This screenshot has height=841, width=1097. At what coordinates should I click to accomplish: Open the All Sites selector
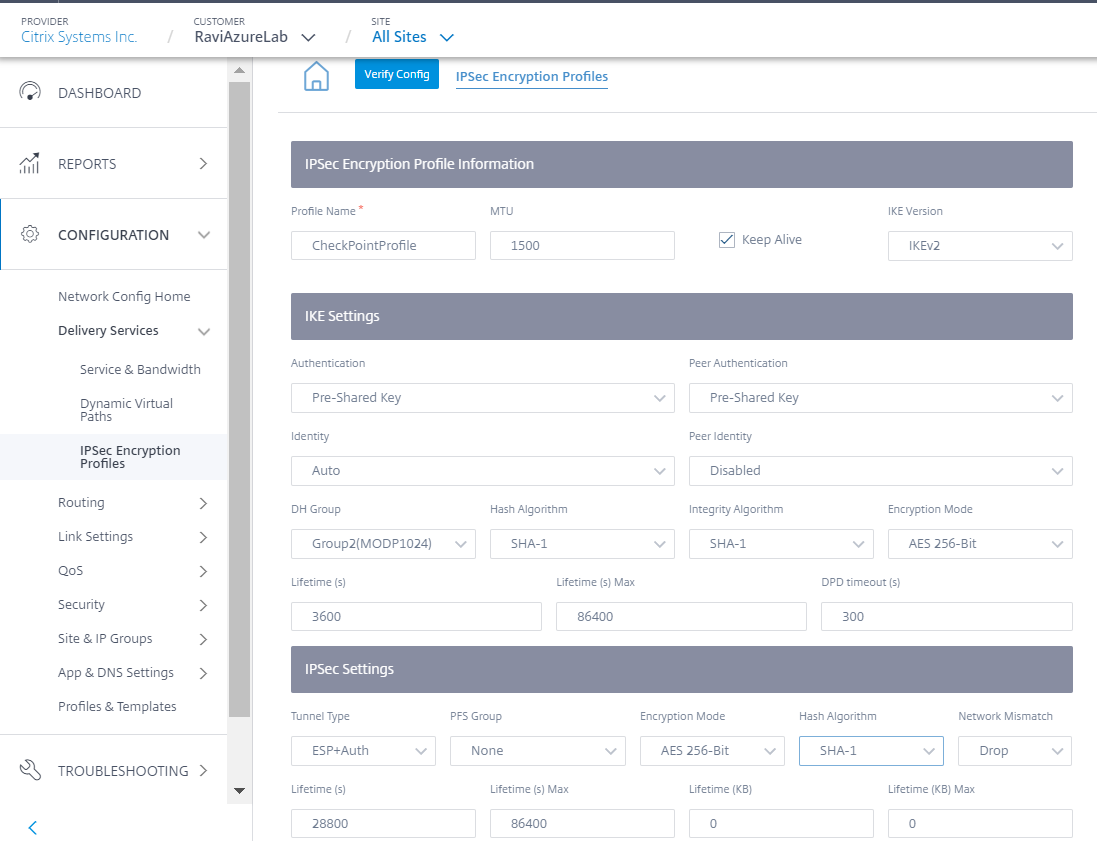[x=413, y=37]
